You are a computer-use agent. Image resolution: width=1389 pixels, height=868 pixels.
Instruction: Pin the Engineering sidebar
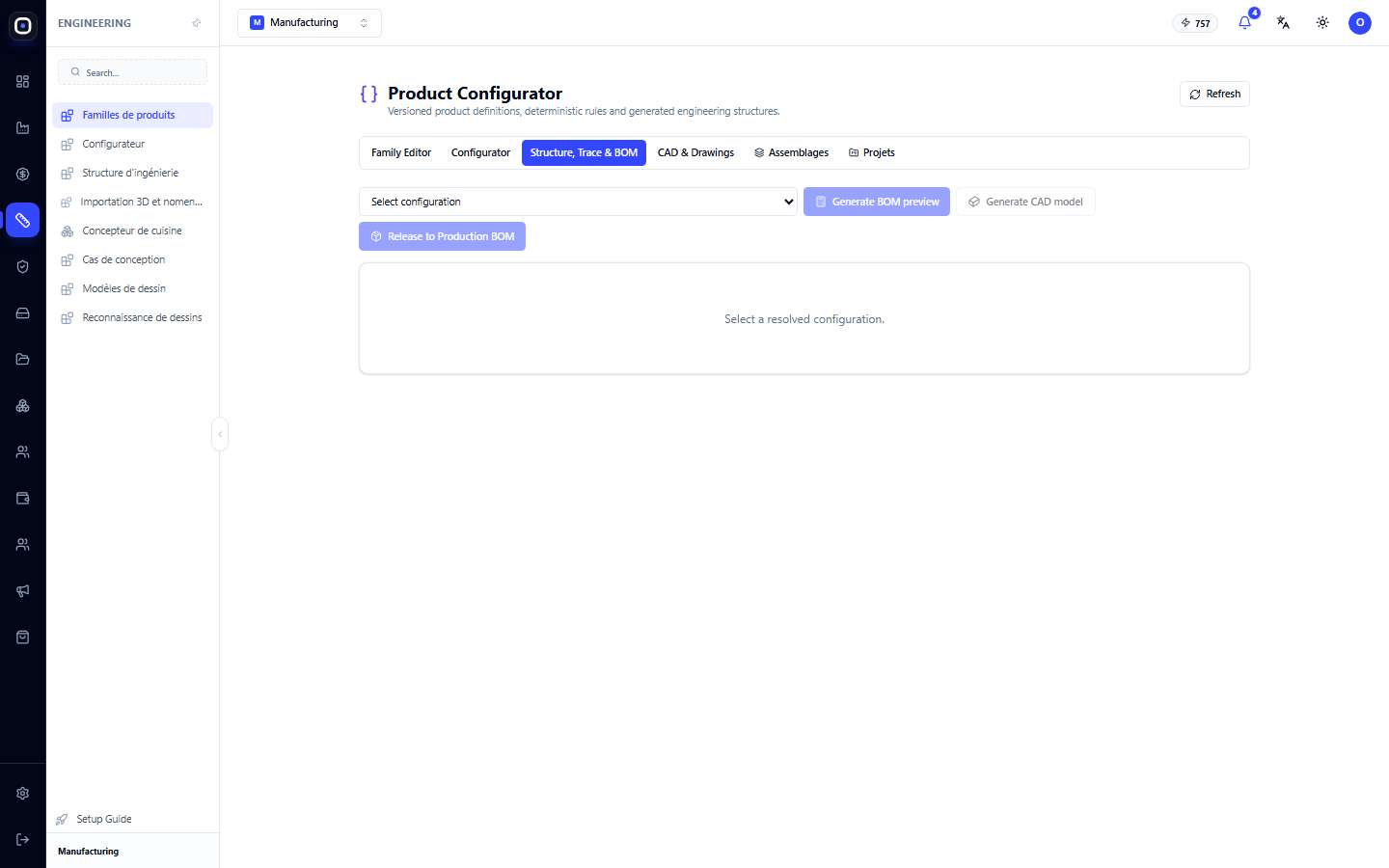point(197,23)
